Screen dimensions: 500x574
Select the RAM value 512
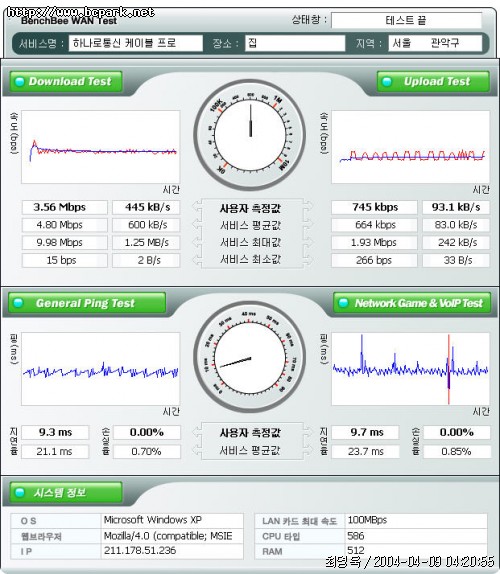[416, 550]
